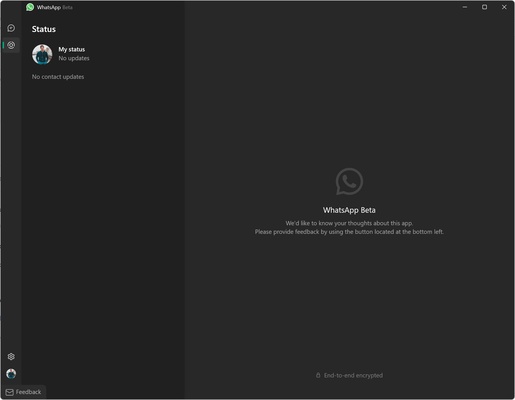Click the 'Status' panel heading
The width and height of the screenshot is (515, 400).
(x=44, y=29)
